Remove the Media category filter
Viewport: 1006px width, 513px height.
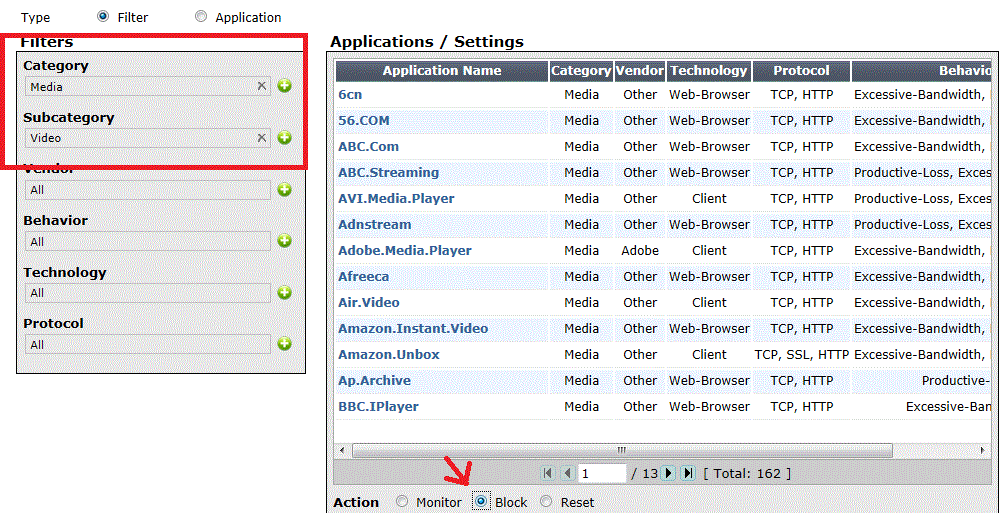click(262, 86)
